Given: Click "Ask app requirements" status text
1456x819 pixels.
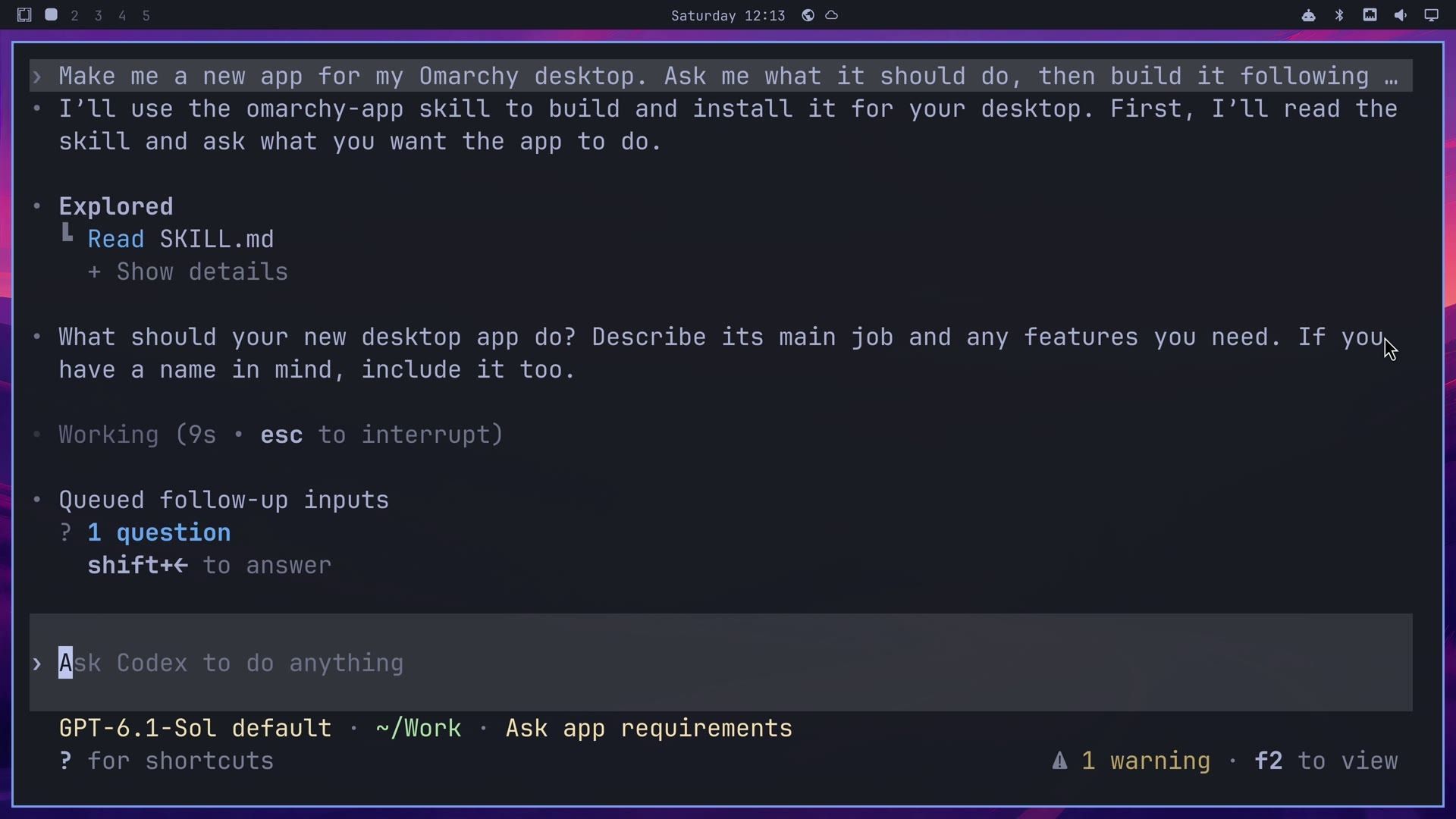Looking at the screenshot, I should tap(649, 728).
